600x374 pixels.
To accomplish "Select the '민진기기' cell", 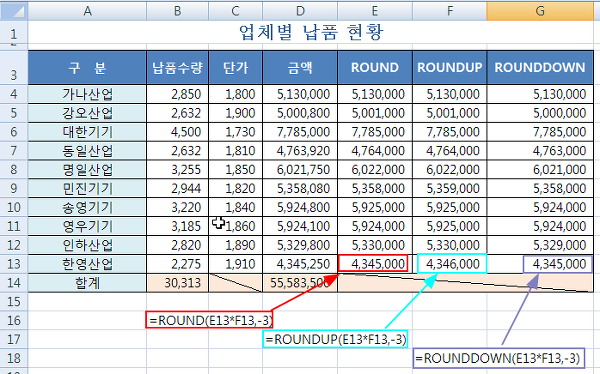I will (87, 188).
